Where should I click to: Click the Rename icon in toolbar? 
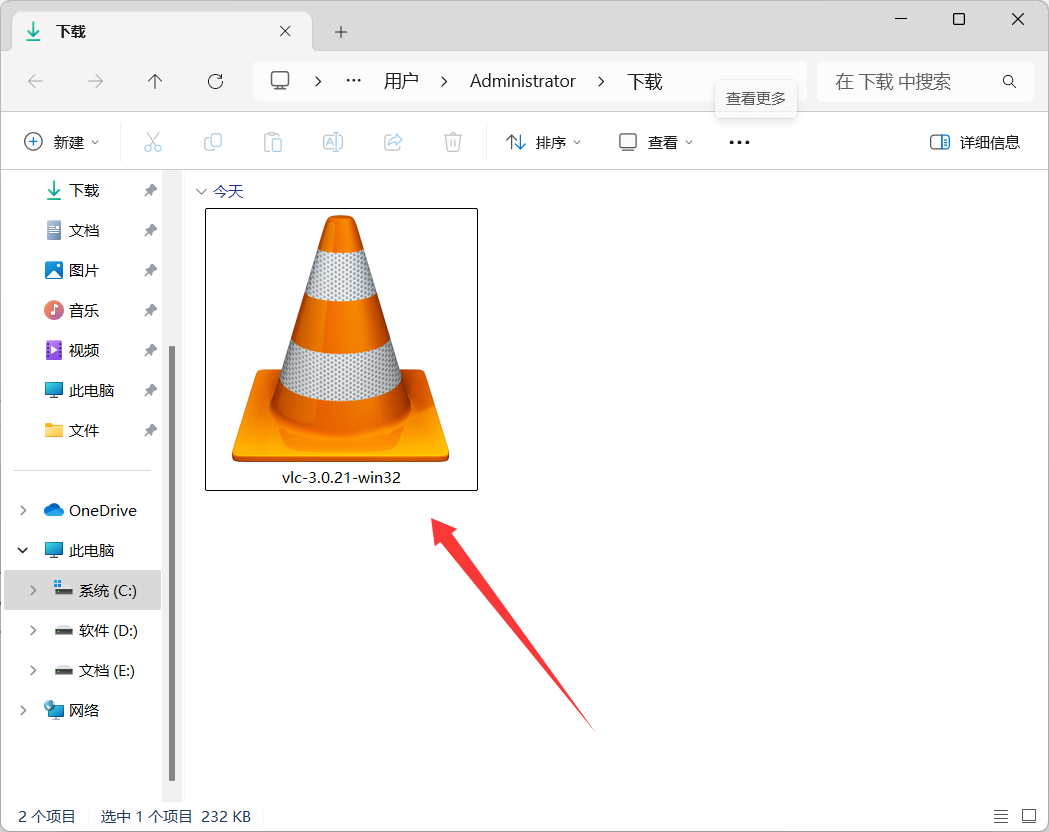(x=333, y=142)
